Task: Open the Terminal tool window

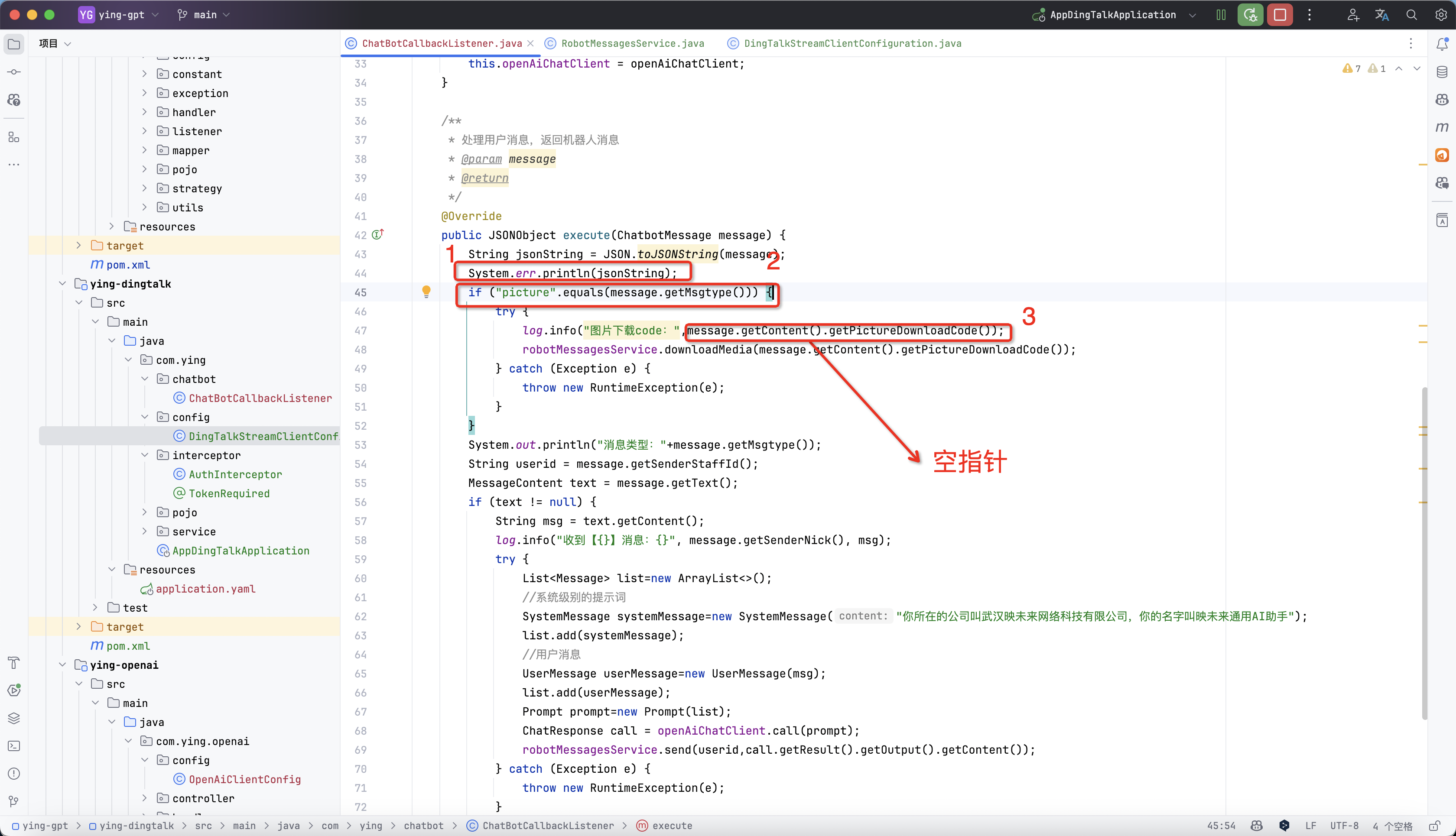Action: click(x=14, y=746)
